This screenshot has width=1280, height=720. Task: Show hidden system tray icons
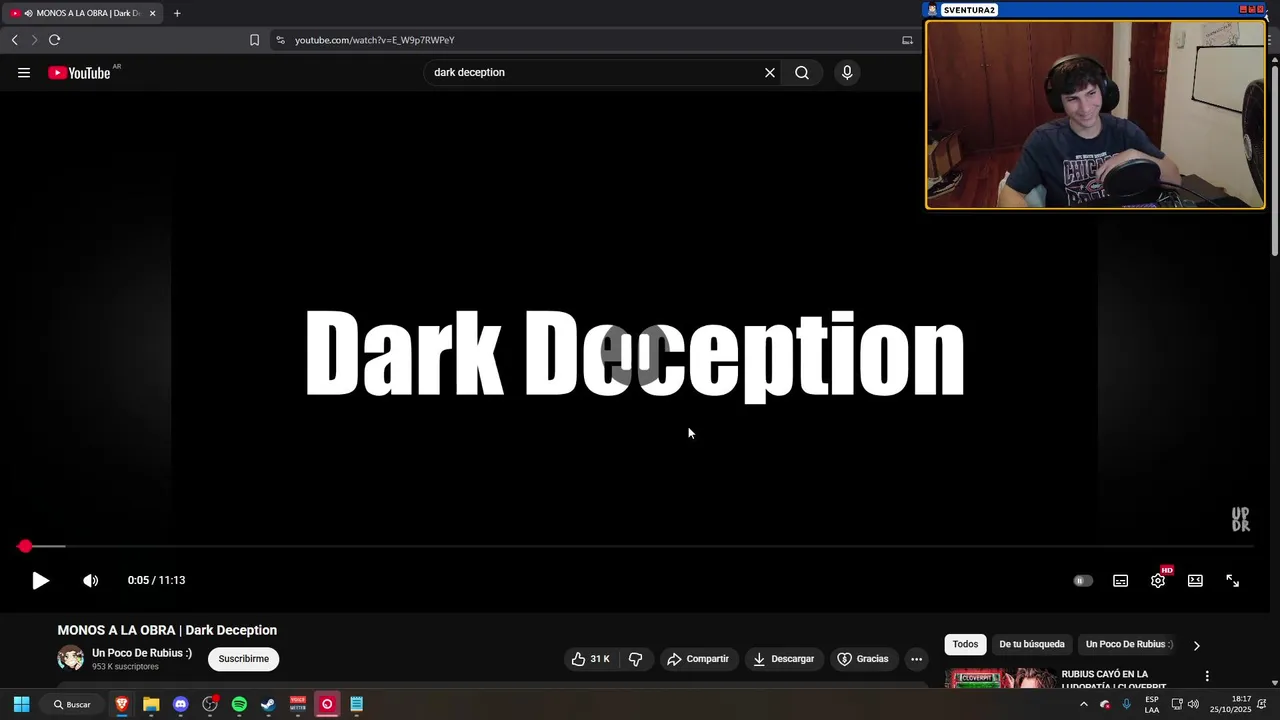(x=1083, y=704)
